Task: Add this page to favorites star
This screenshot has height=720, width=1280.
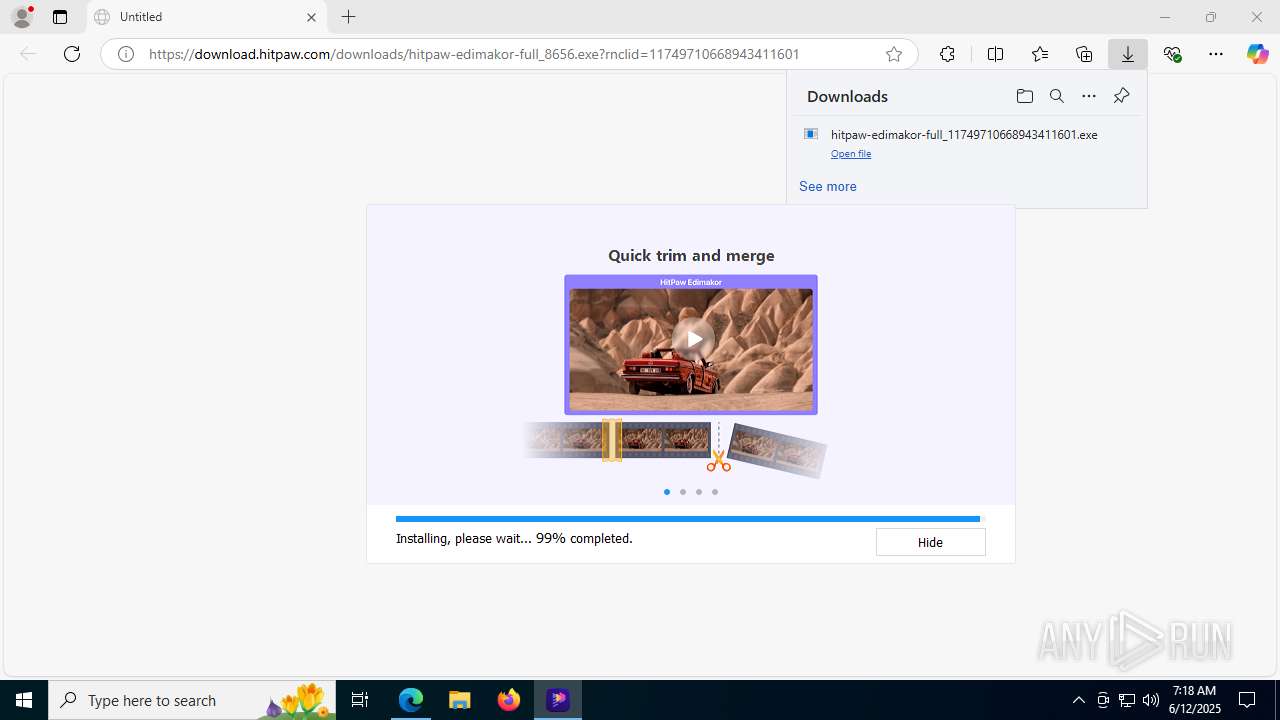Action: point(894,54)
